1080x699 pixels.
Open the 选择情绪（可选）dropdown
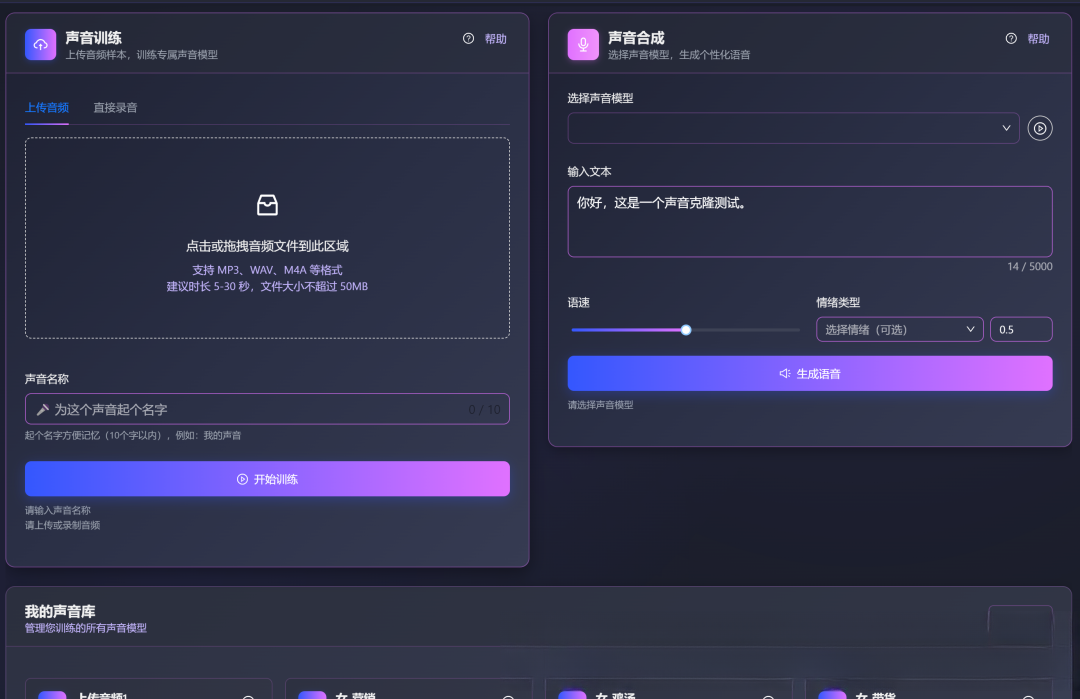point(899,328)
